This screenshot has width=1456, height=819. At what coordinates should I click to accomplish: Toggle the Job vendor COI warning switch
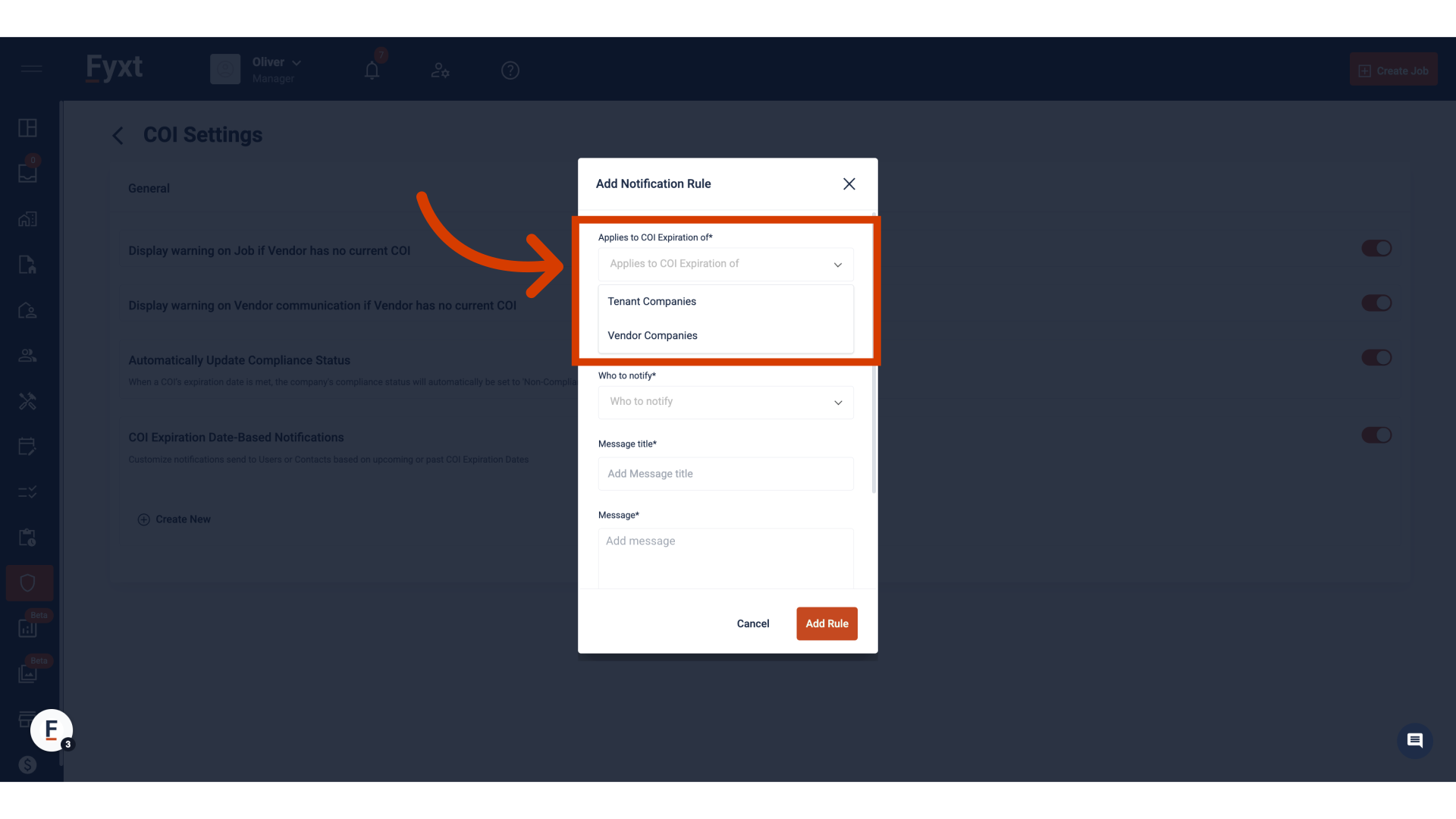1376,248
